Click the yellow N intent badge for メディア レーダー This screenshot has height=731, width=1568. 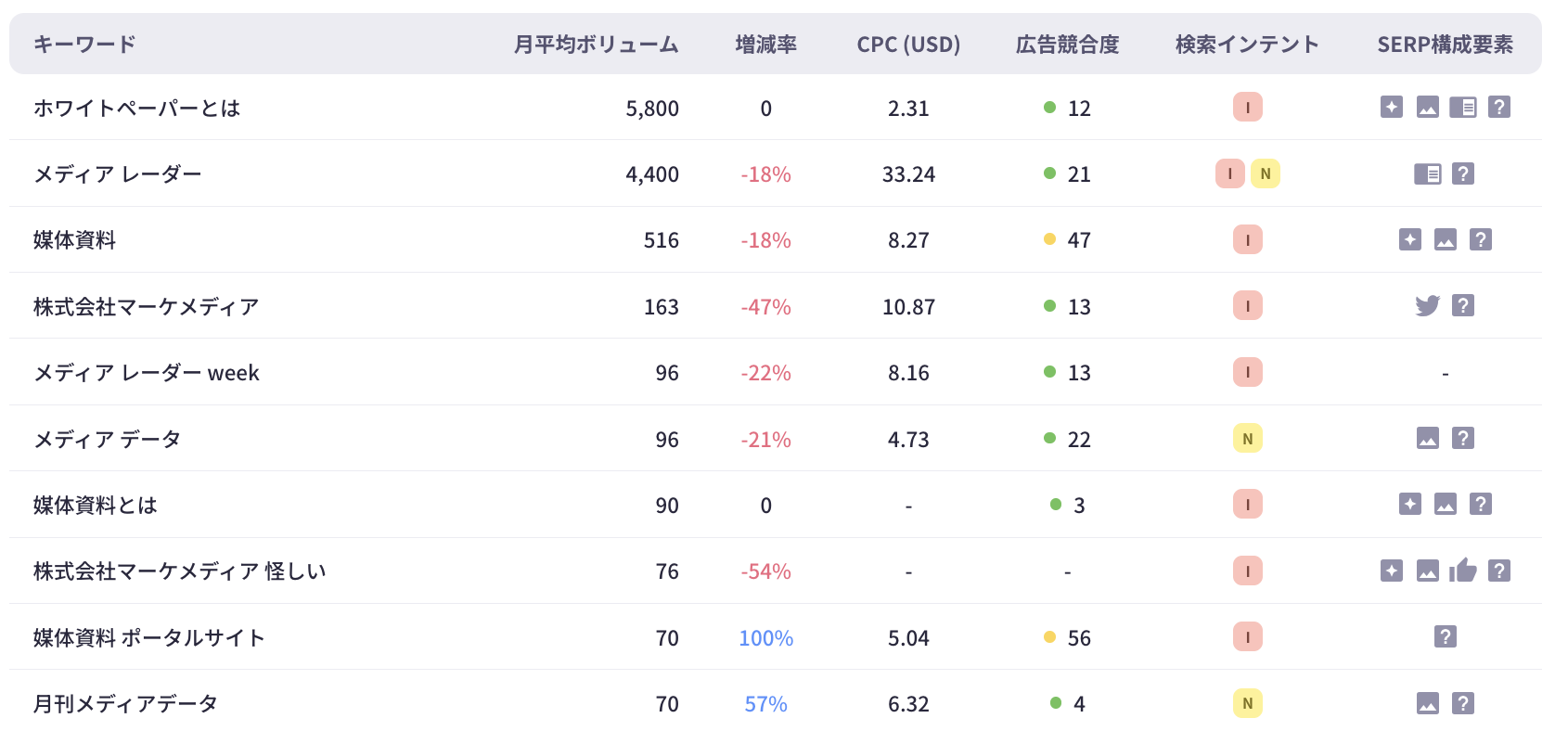click(1265, 173)
